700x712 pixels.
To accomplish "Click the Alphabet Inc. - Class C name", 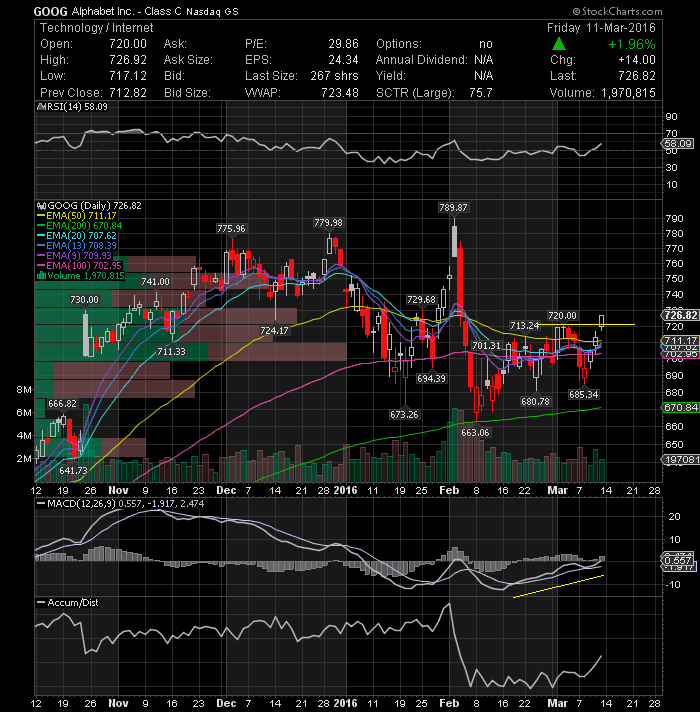I will click(x=127, y=11).
